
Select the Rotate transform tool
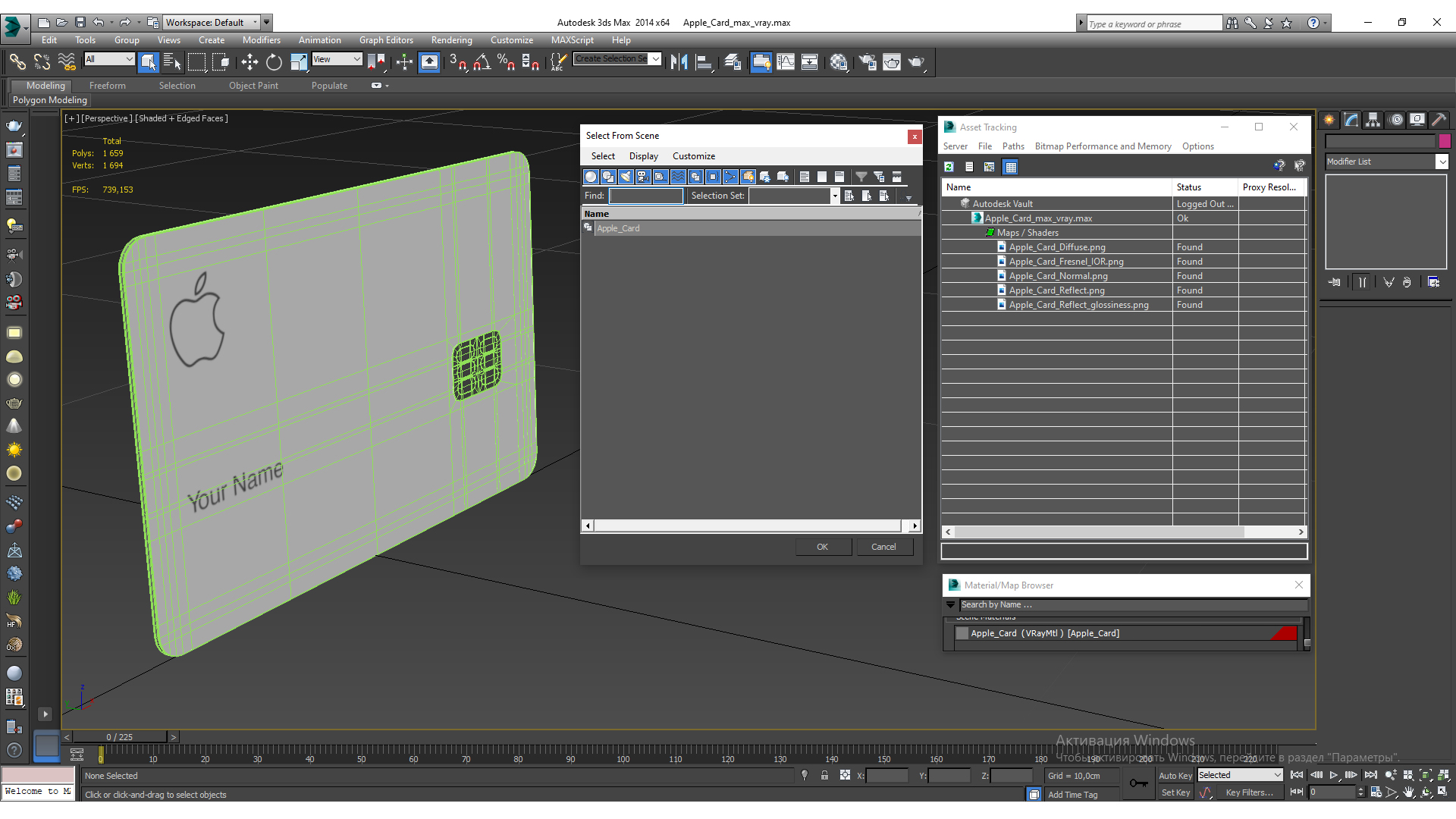274,62
